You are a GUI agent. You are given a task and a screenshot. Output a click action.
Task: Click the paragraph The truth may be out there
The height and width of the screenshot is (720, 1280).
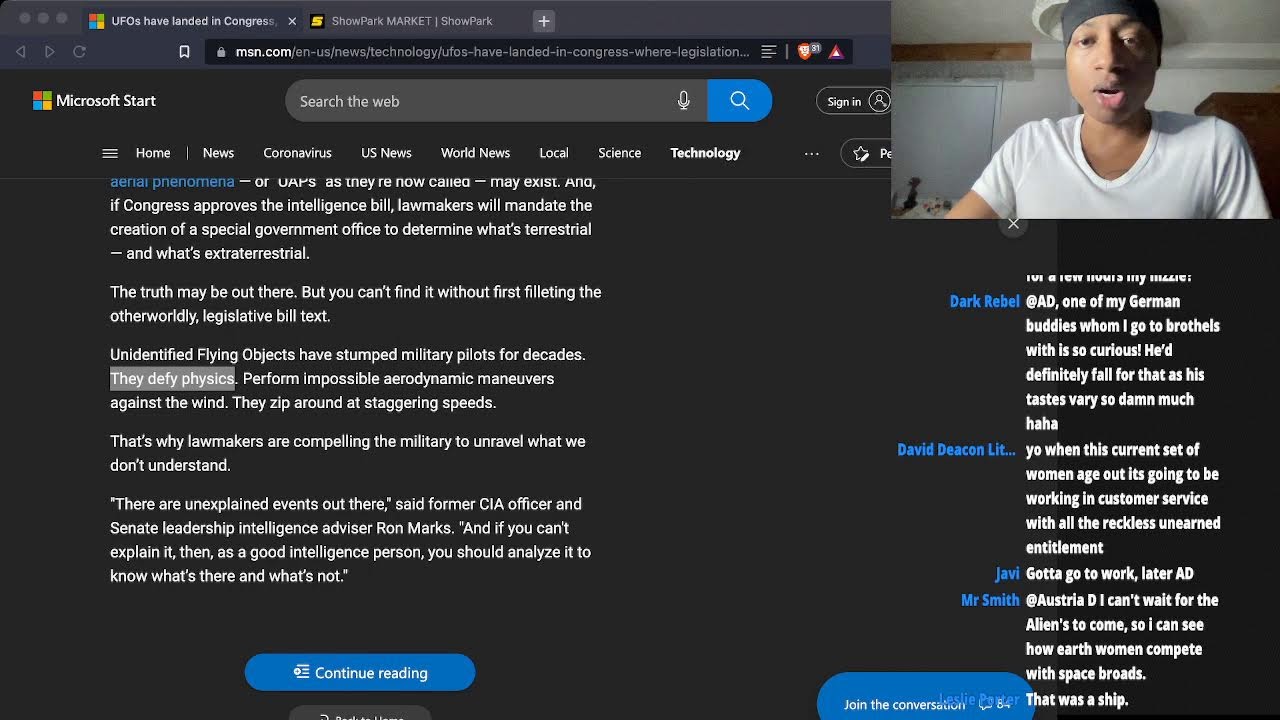tap(355, 304)
